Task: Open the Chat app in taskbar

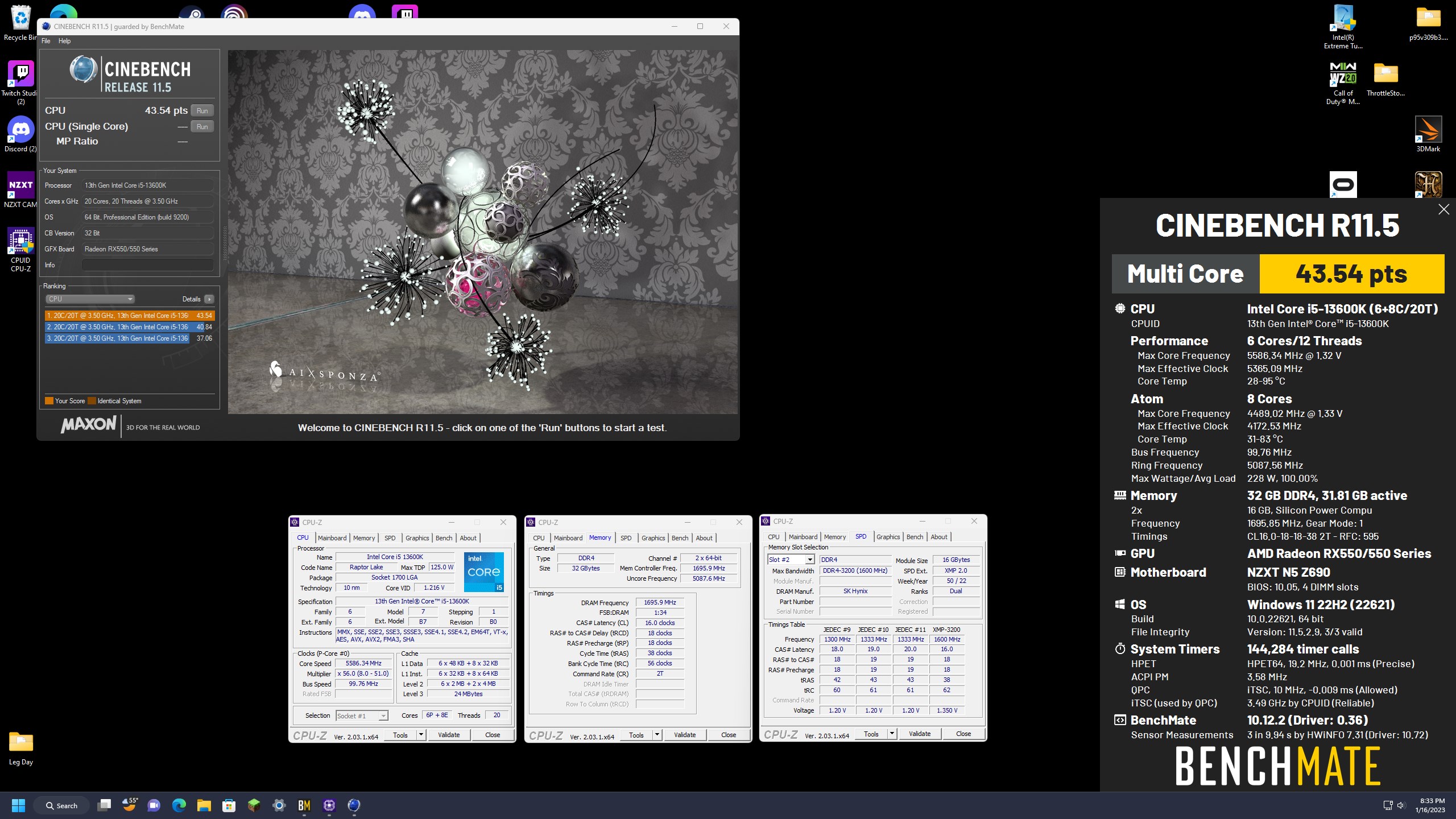Action: tap(154, 805)
